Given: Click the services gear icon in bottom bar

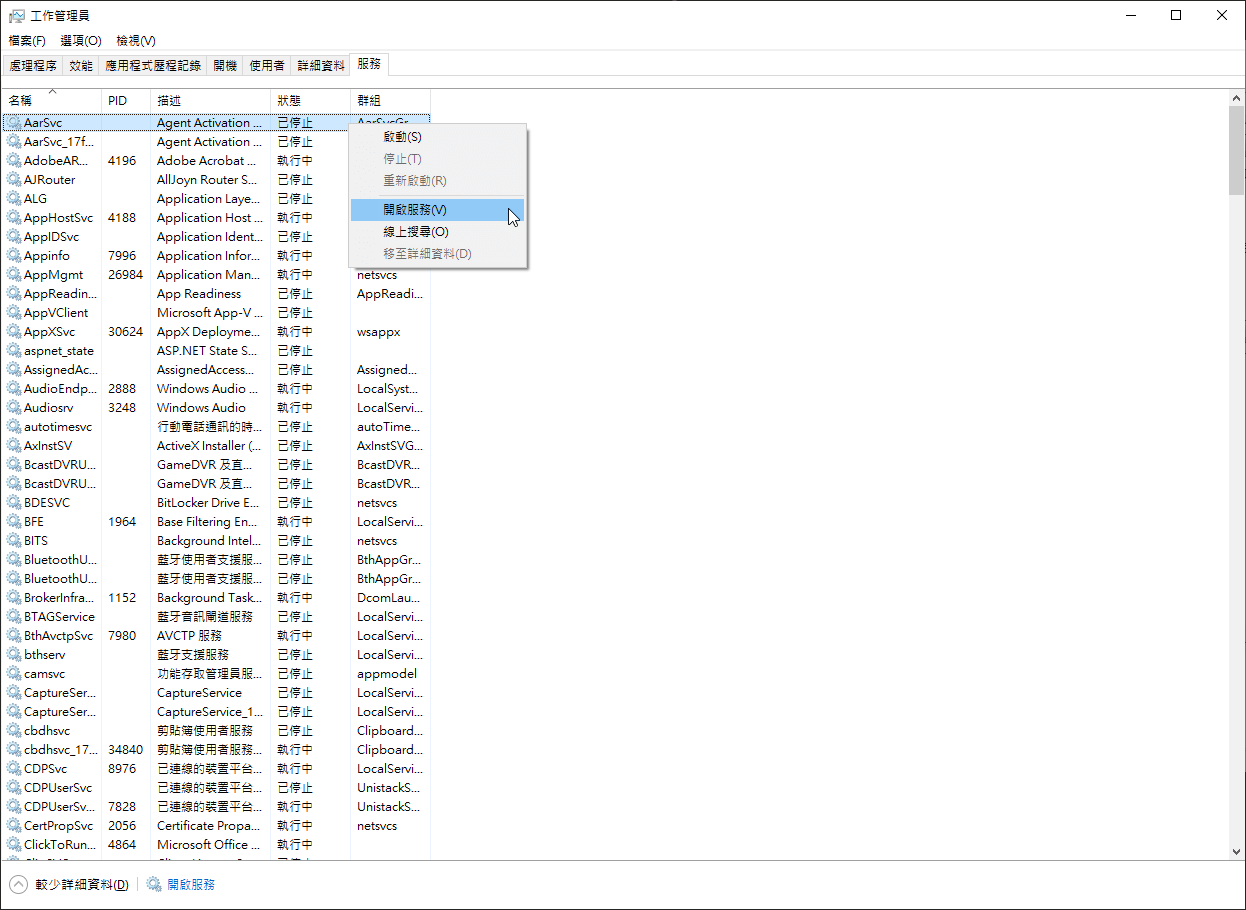Looking at the screenshot, I should coord(154,885).
